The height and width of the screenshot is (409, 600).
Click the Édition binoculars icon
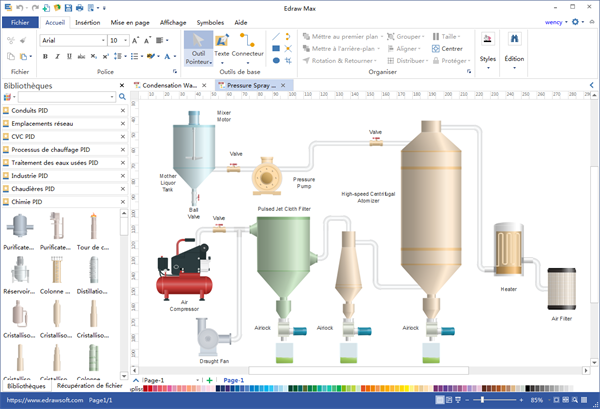pyautogui.click(x=514, y=40)
